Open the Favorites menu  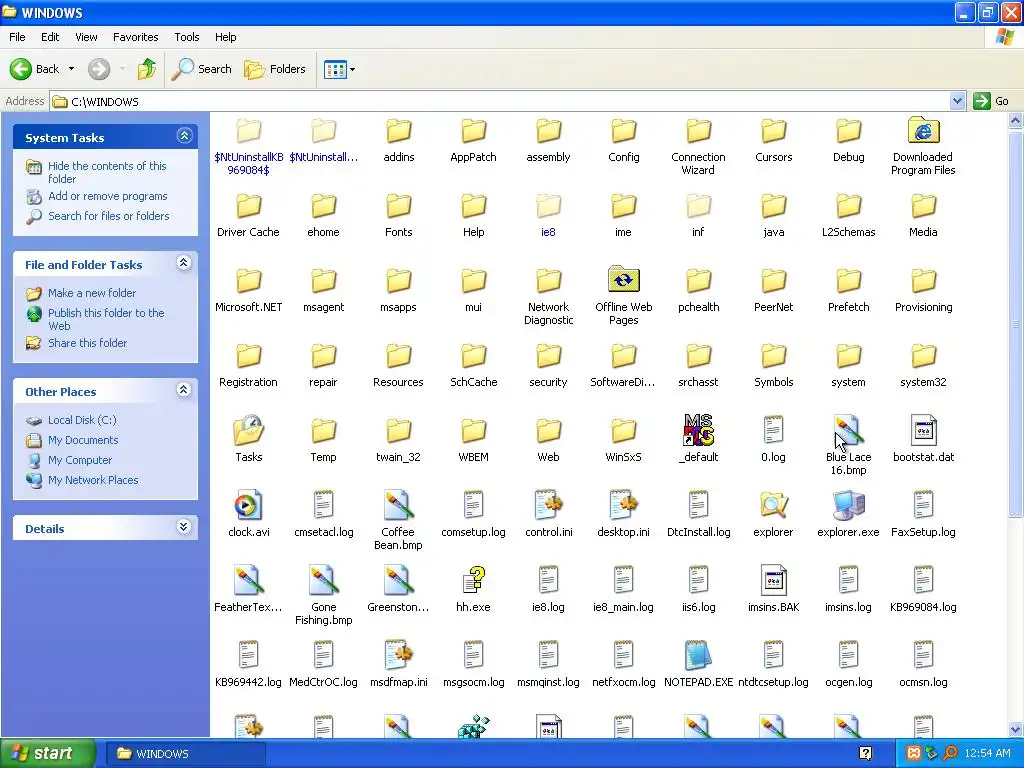[x=135, y=37]
